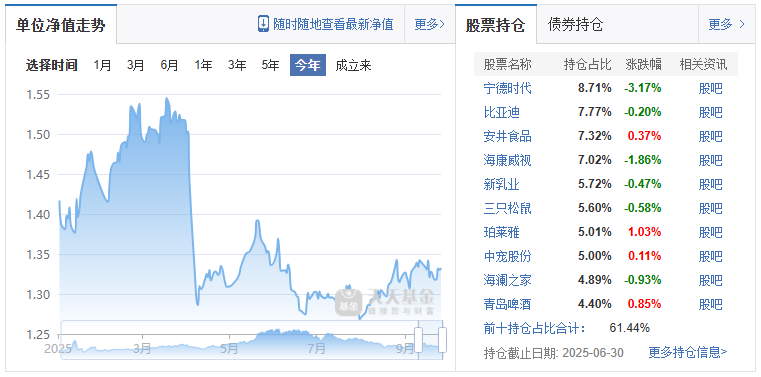Click the 1.03% change for 珀莱雅
Viewport: 761px width, 377px height.
click(645, 232)
